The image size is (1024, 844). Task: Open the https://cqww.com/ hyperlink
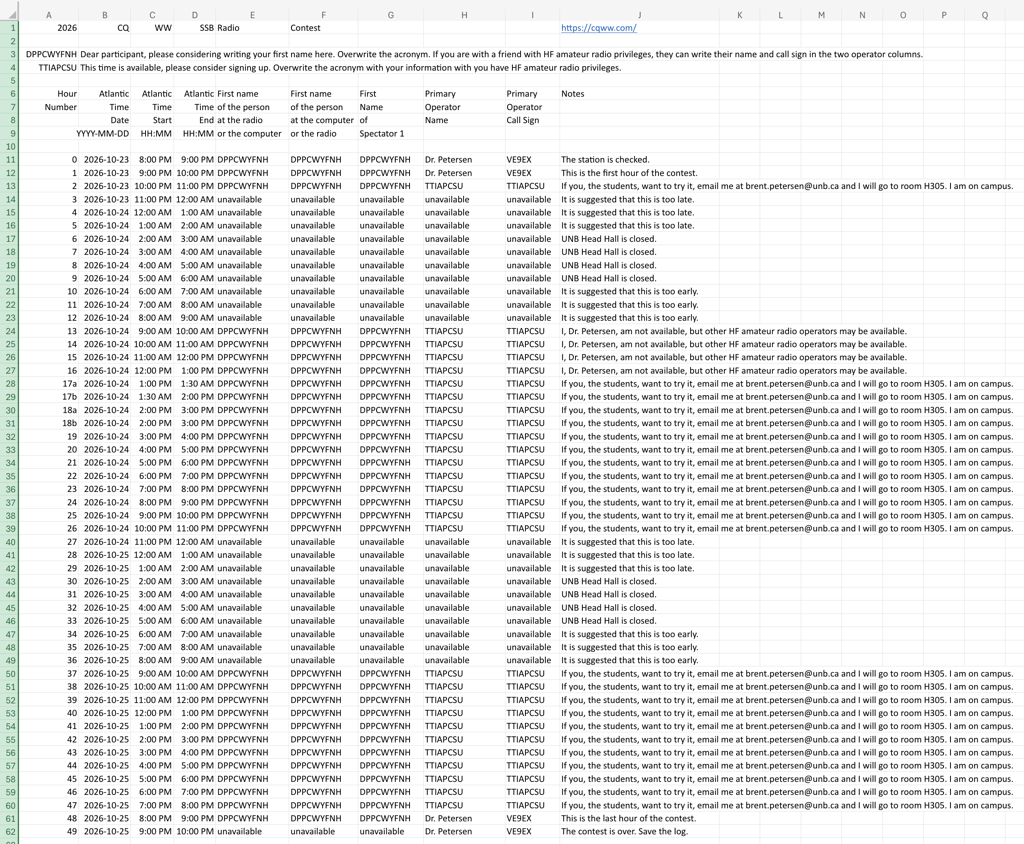598,28
